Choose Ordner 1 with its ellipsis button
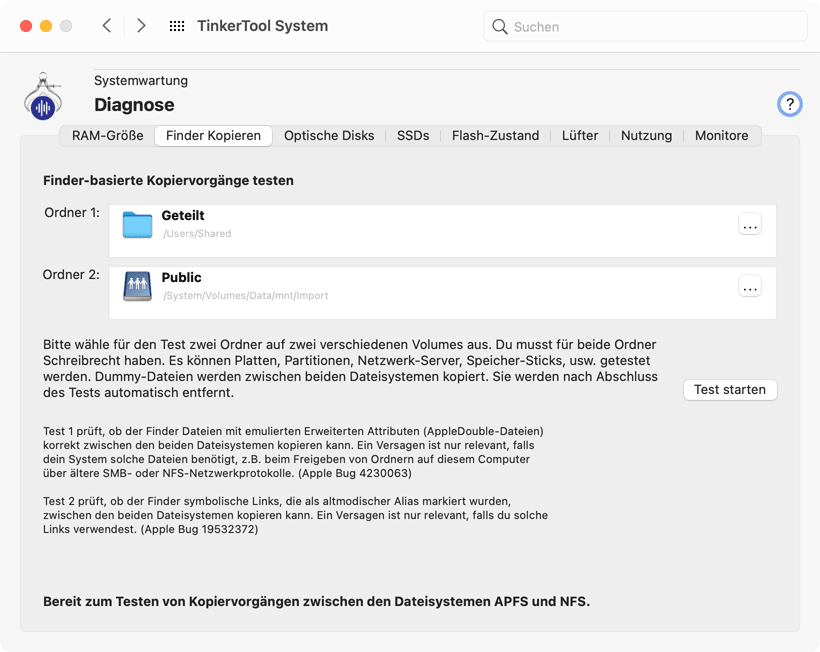 pyautogui.click(x=750, y=225)
